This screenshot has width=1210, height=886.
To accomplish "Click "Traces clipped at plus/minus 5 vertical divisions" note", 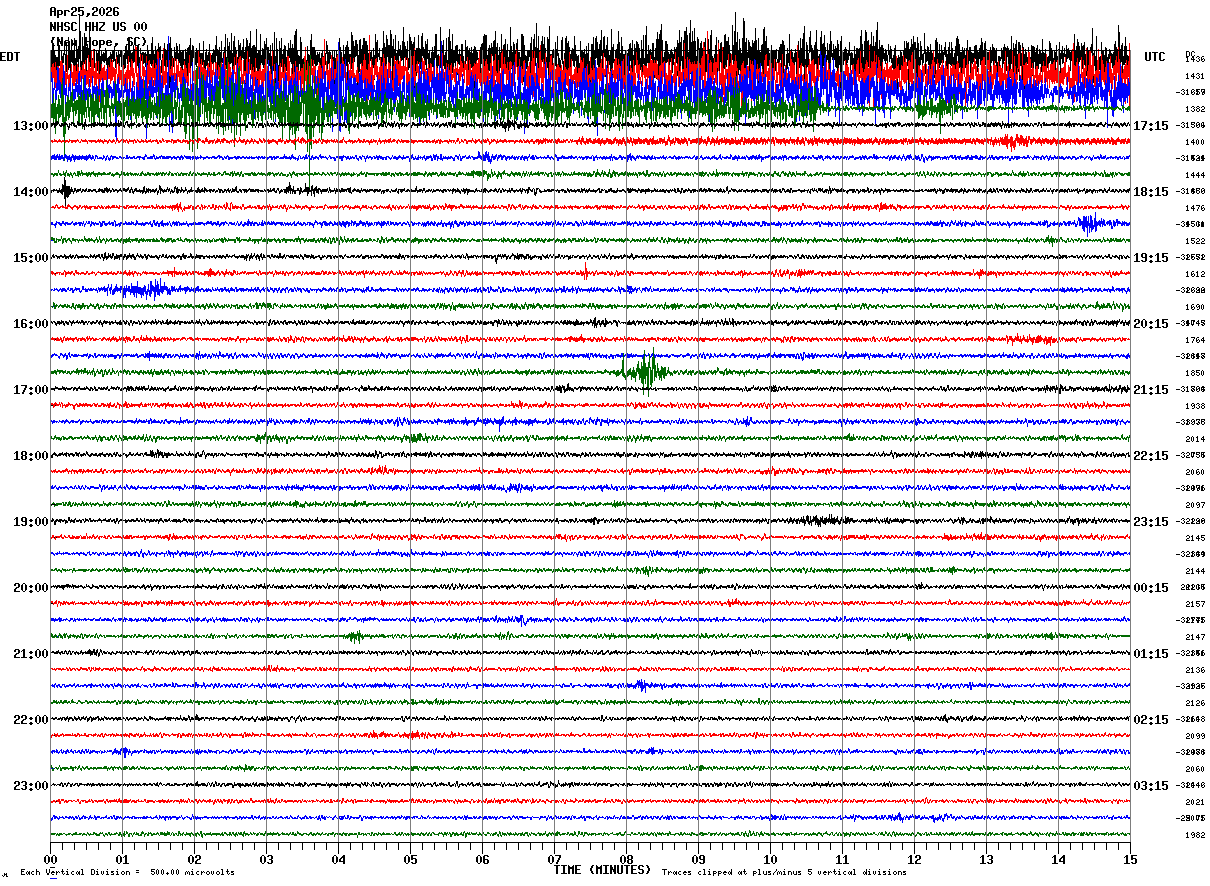I will coord(784,873).
